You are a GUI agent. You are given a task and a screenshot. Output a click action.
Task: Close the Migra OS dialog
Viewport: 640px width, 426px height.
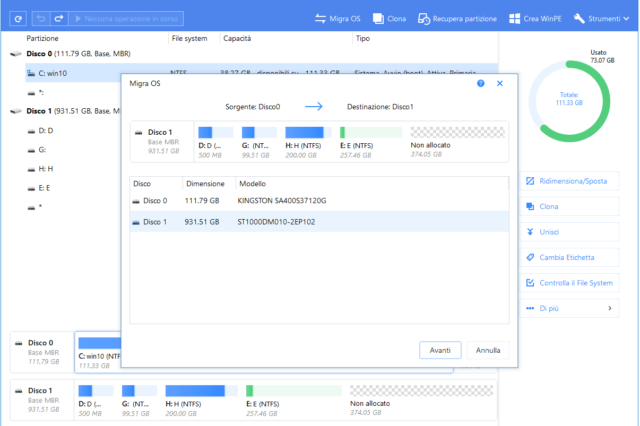click(501, 83)
